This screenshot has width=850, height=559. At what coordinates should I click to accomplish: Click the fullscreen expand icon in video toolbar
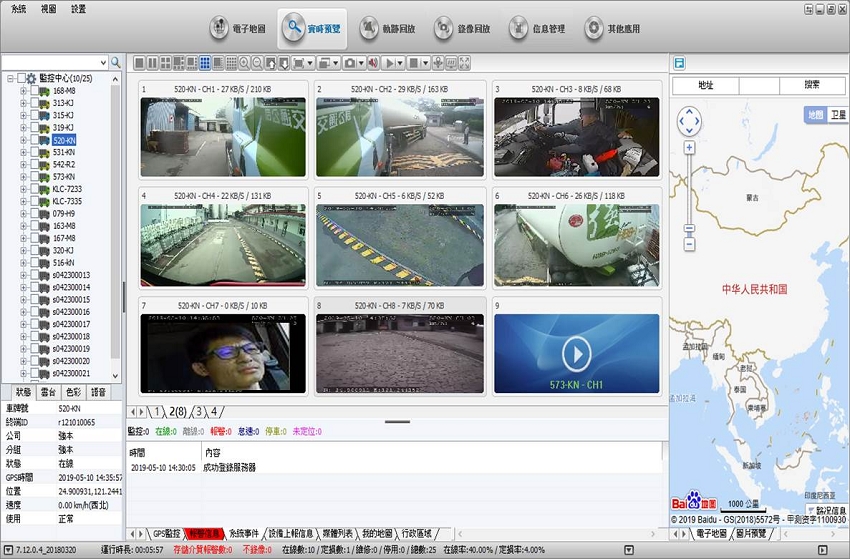[x=465, y=63]
